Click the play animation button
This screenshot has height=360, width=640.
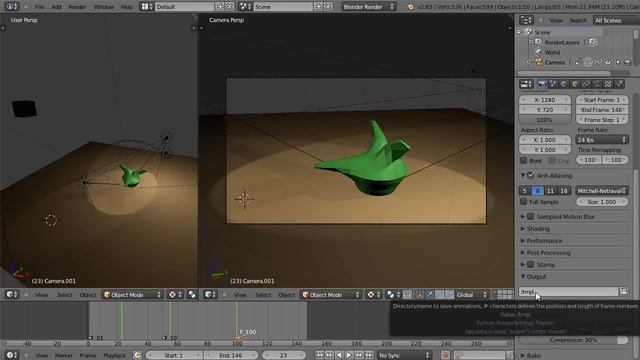pos(349,355)
